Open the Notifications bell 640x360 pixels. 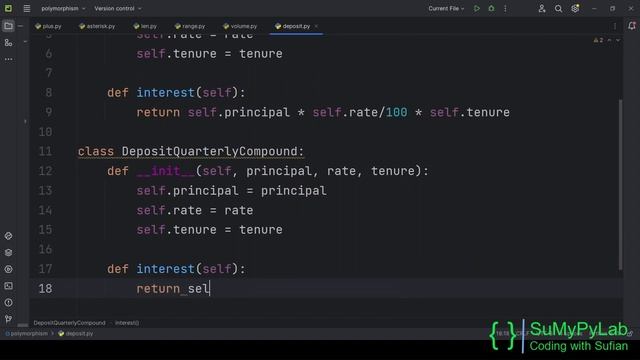coord(631,26)
